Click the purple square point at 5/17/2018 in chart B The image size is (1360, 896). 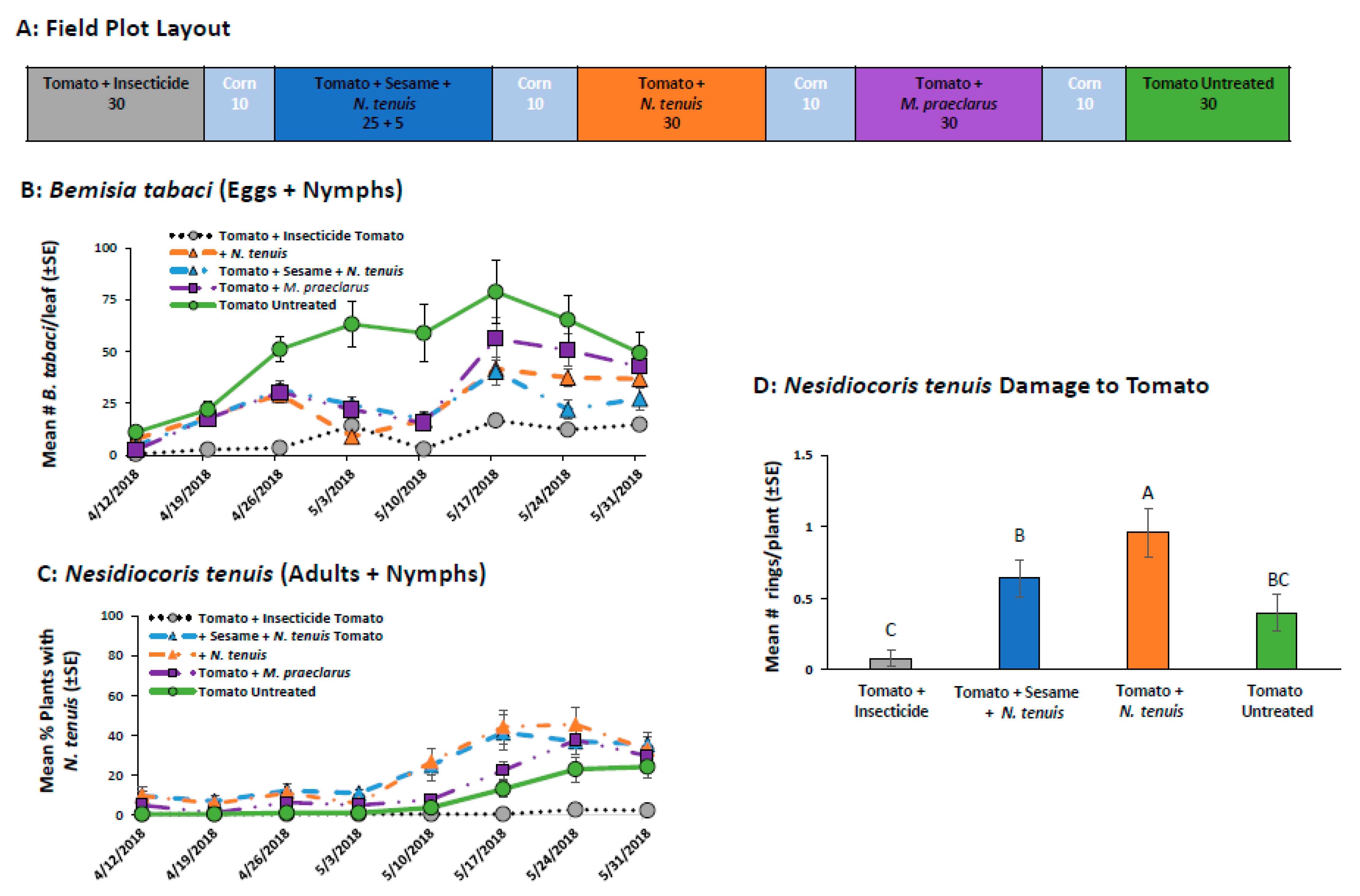point(495,338)
